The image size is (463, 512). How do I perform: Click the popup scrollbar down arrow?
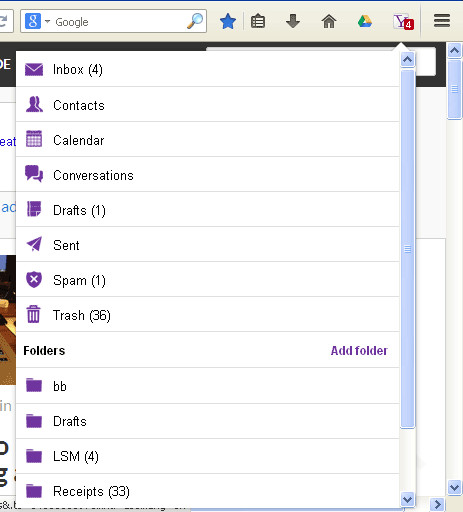[x=407, y=499]
